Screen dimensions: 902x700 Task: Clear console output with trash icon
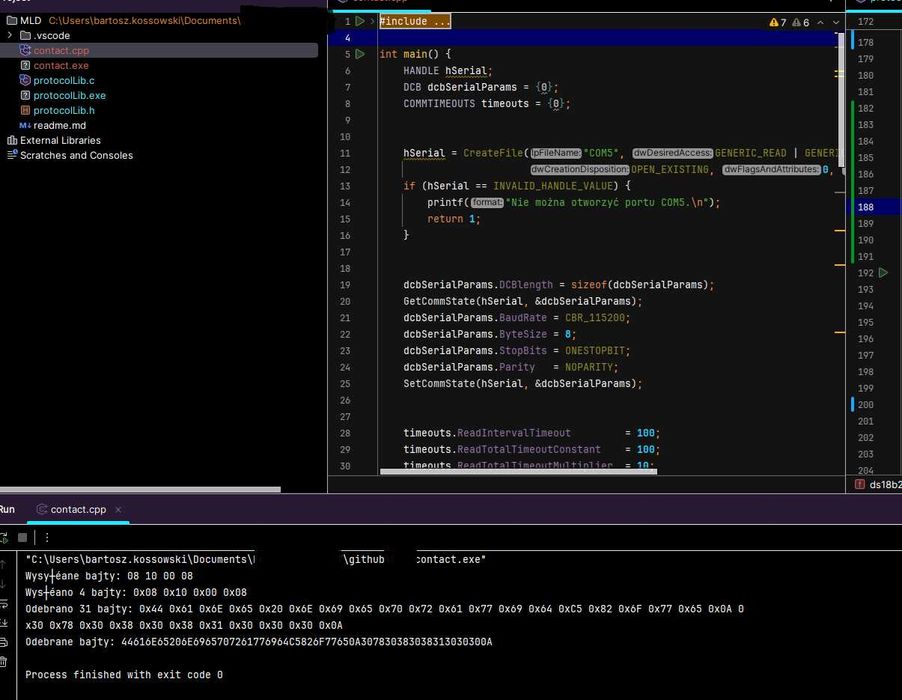click(5, 661)
